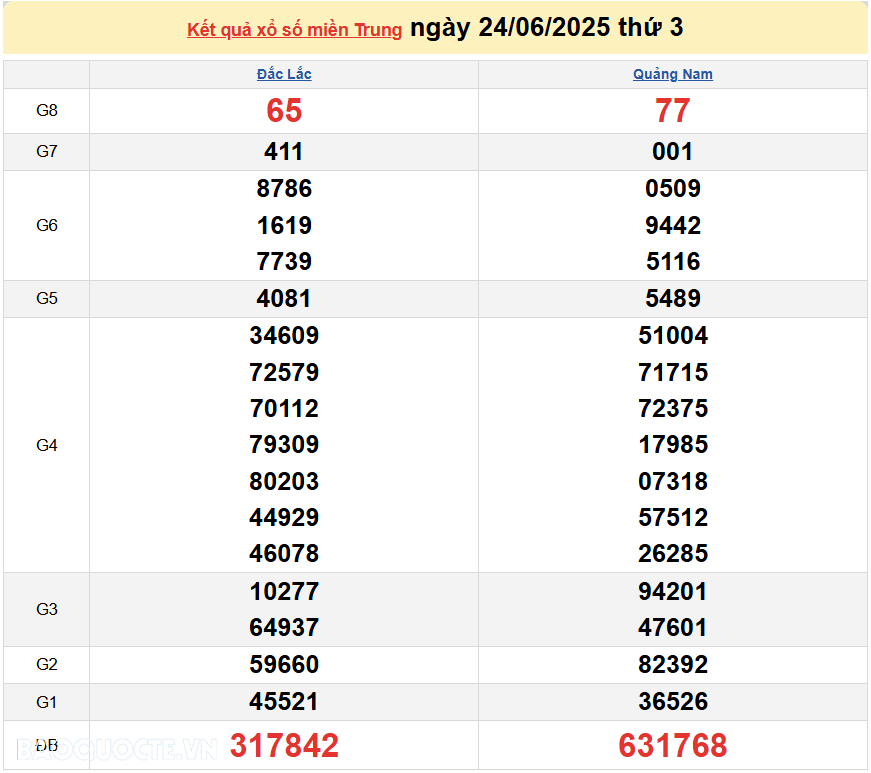The image size is (871, 773).
Task: Click the G7 row label
Action: coord(47,152)
